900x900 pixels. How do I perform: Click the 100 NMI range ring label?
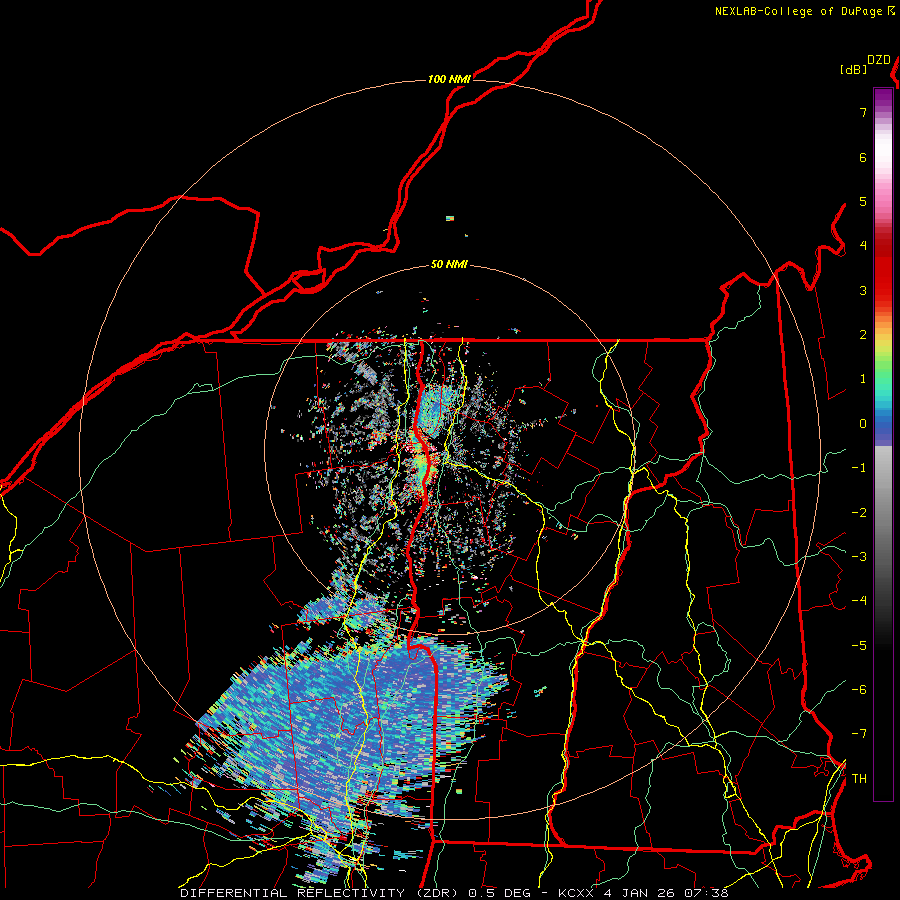tap(449, 79)
